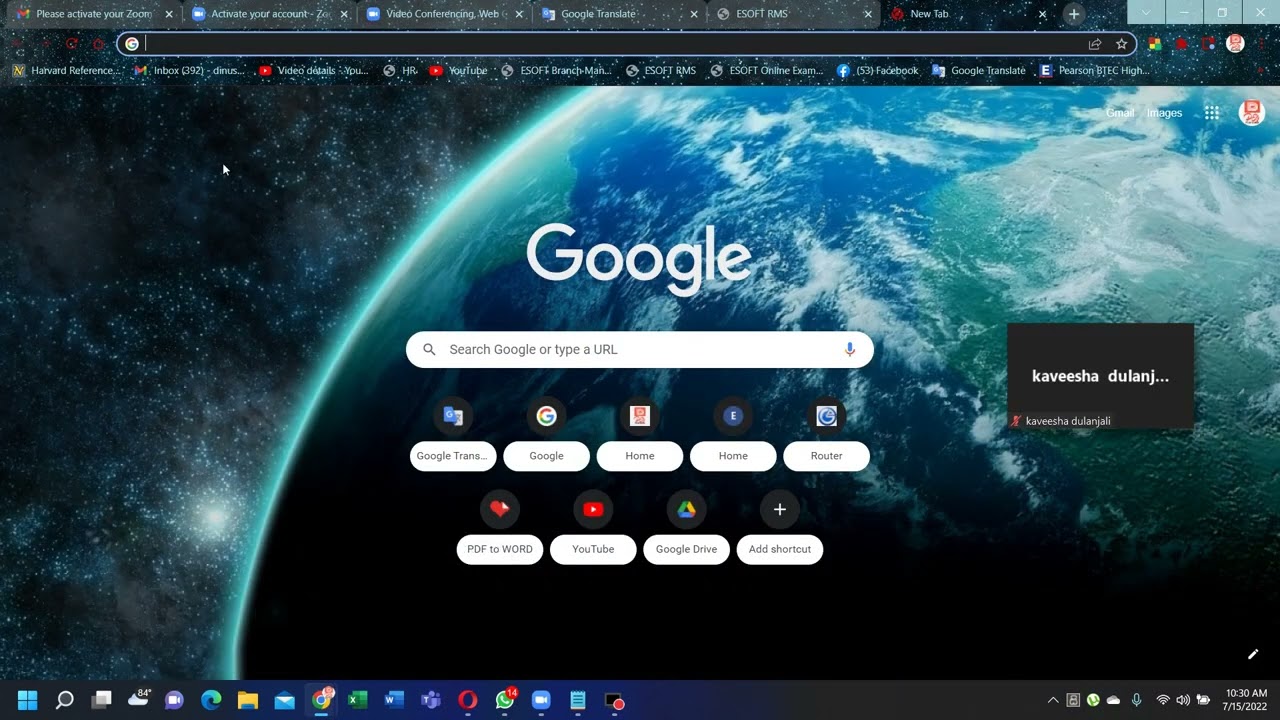
Task: Open the ESOFT Branch Man... bookmark
Action: point(556,71)
